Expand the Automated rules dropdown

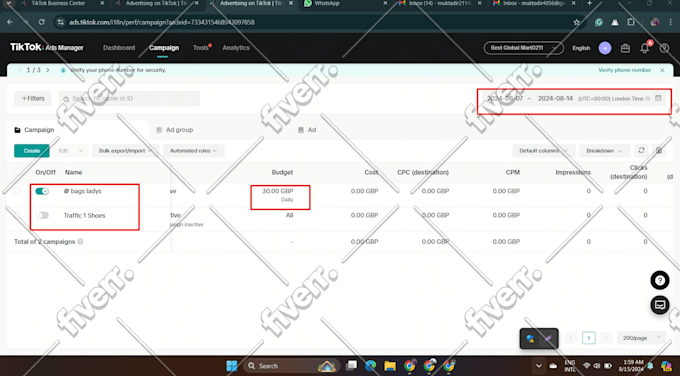(193, 150)
